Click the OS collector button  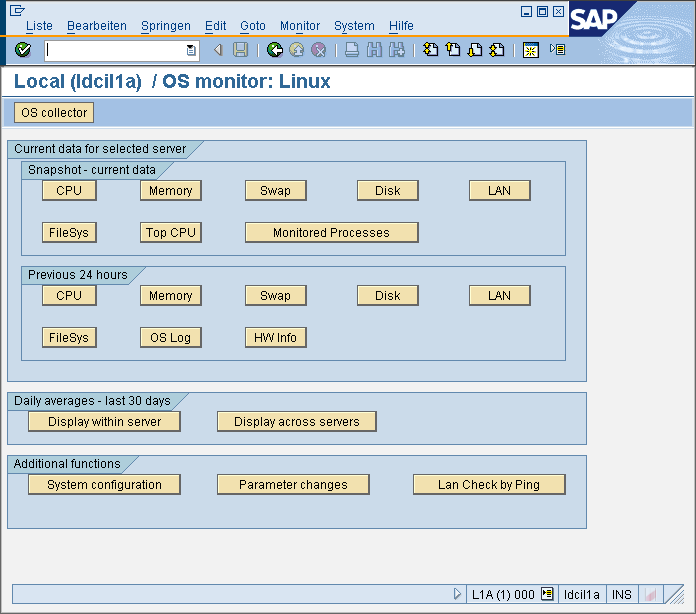[54, 113]
